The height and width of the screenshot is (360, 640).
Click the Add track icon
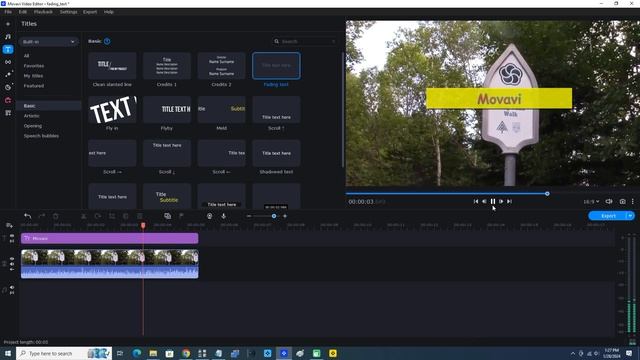pyautogui.click(x=9, y=225)
